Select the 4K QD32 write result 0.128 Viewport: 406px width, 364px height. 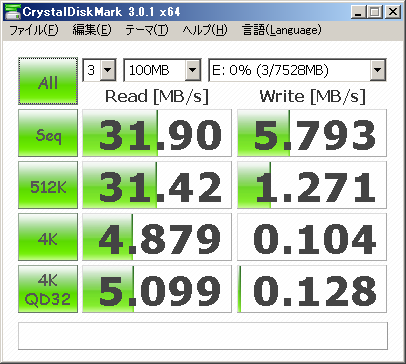[x=312, y=289]
